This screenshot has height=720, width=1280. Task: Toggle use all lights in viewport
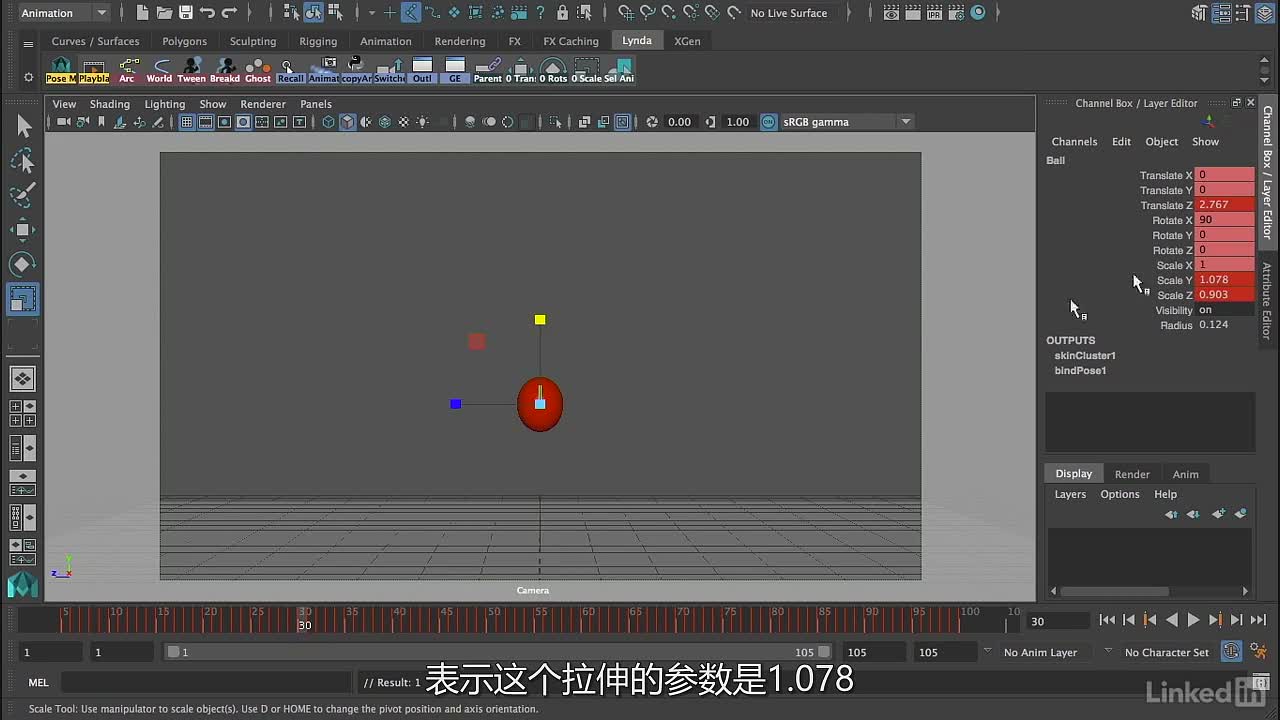point(422,122)
